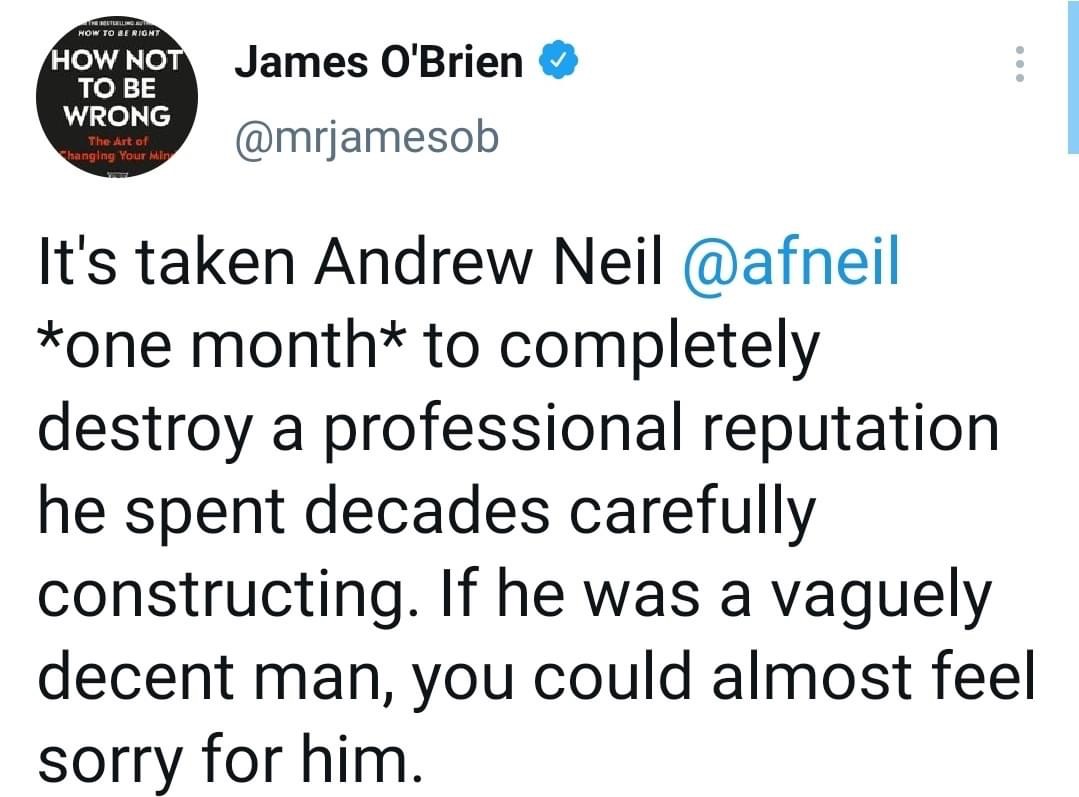
Task: Open the @afneil mention link
Action: click(791, 262)
